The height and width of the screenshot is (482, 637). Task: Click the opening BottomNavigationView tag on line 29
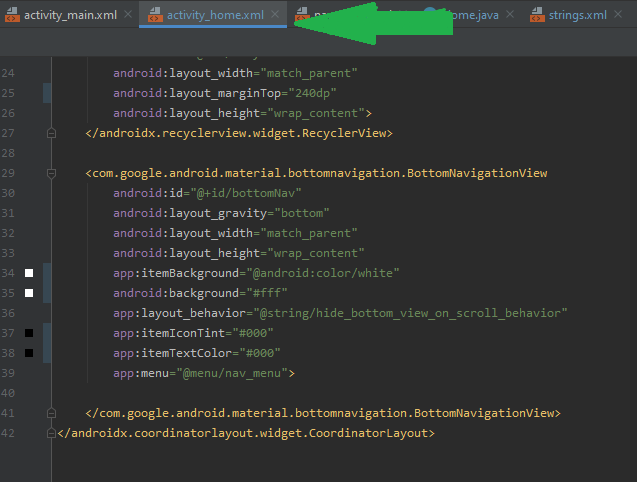316,173
